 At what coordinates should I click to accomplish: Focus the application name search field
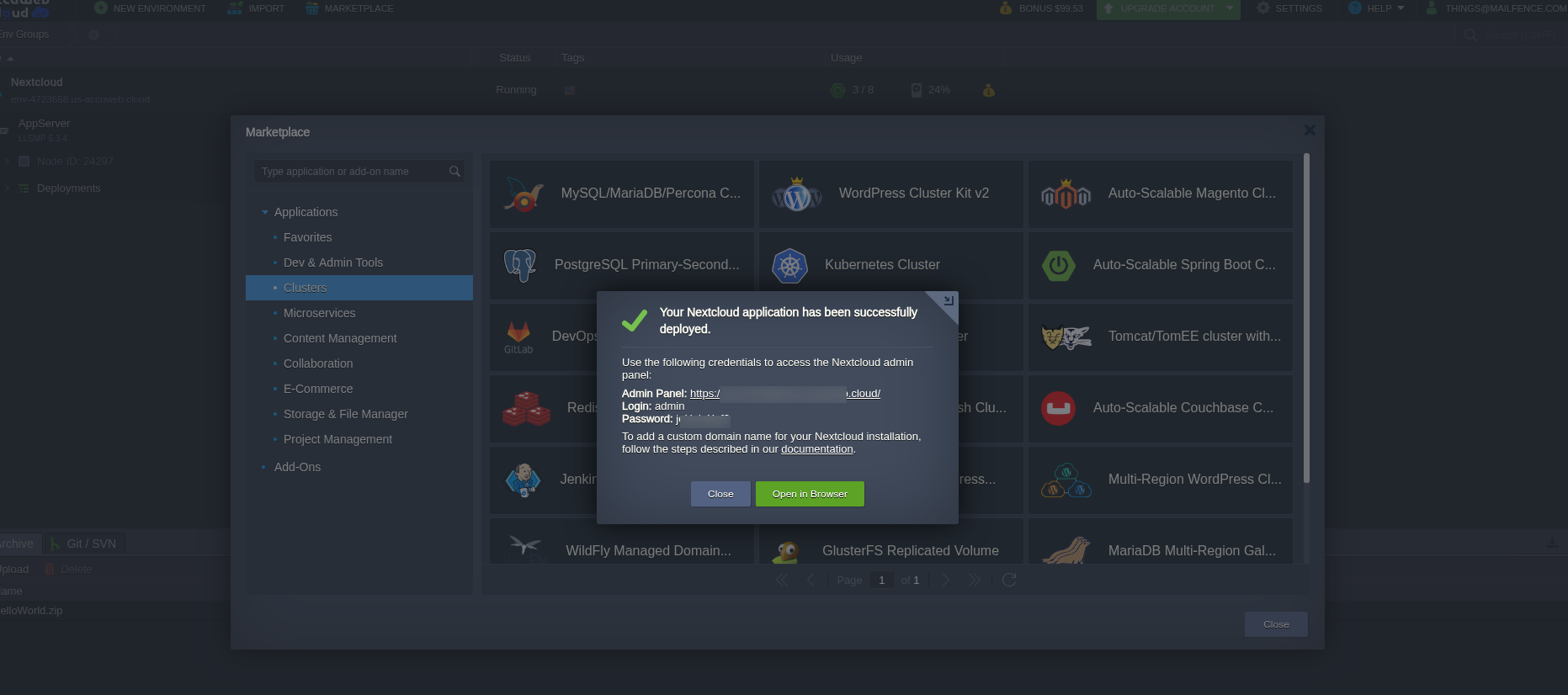coord(352,172)
